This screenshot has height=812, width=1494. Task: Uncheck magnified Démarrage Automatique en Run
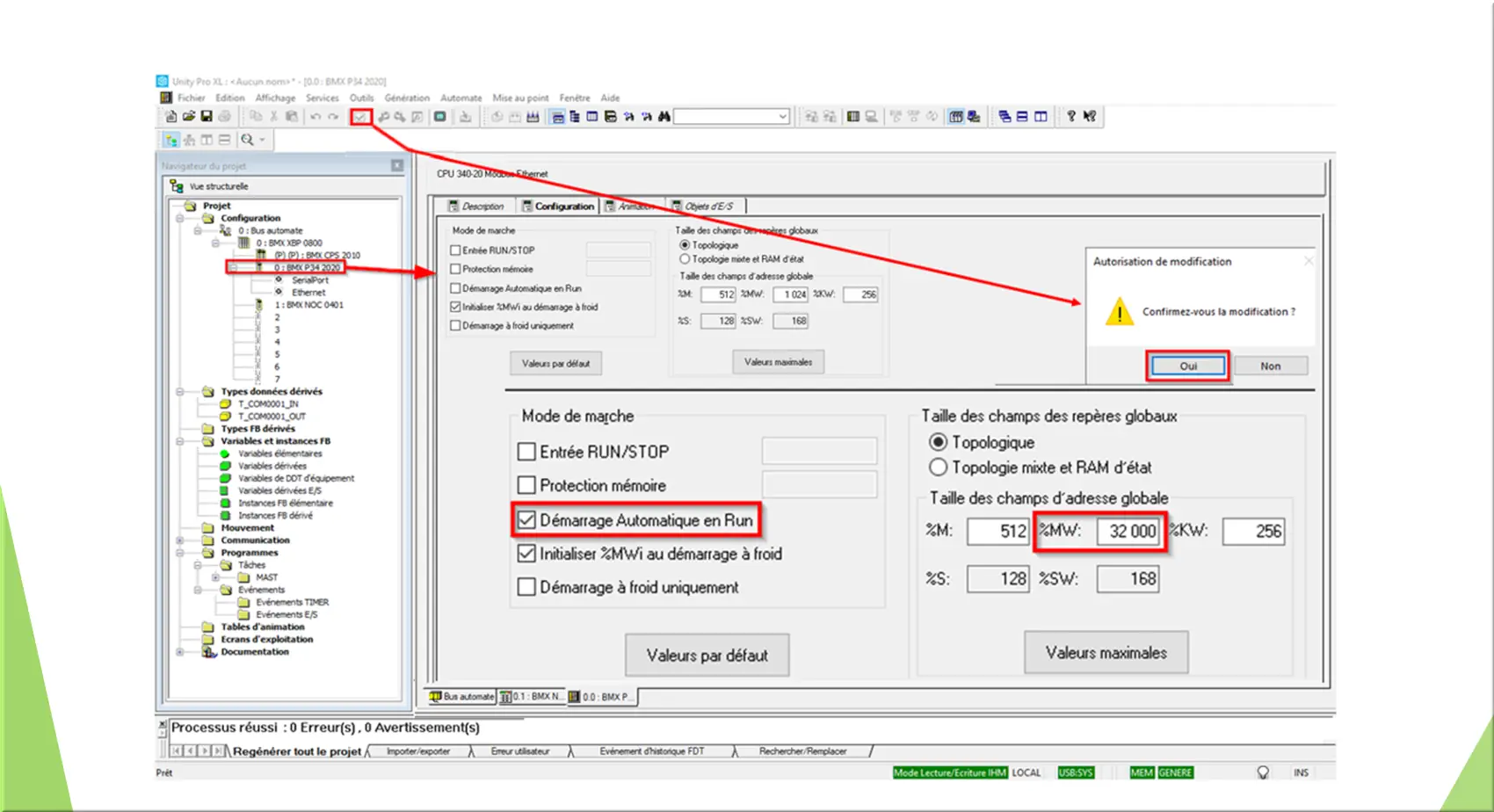[526, 520]
